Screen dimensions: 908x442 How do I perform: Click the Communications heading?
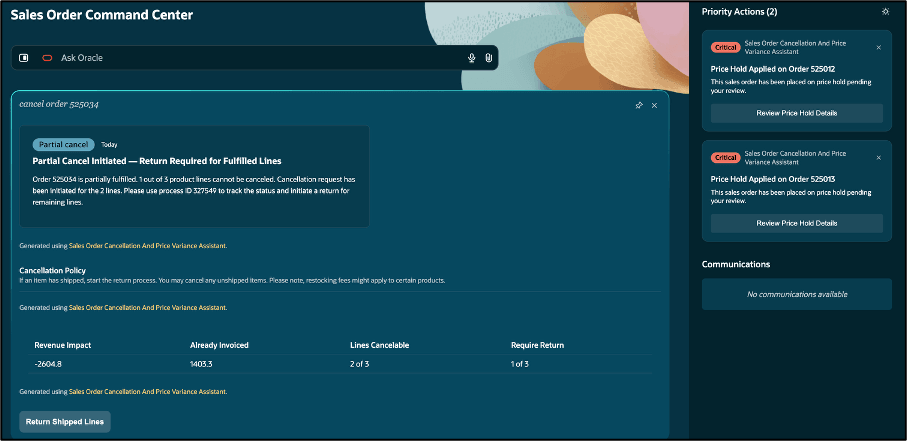point(736,264)
